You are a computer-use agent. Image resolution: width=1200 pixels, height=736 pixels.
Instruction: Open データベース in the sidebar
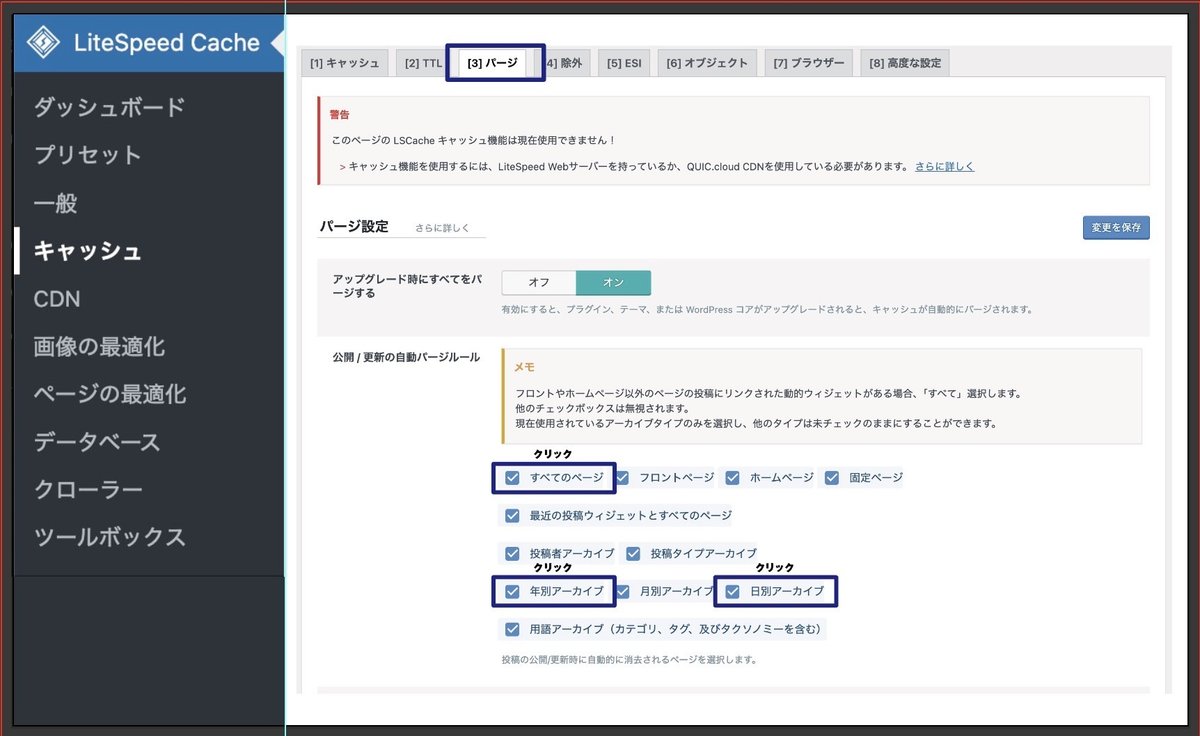(x=98, y=442)
